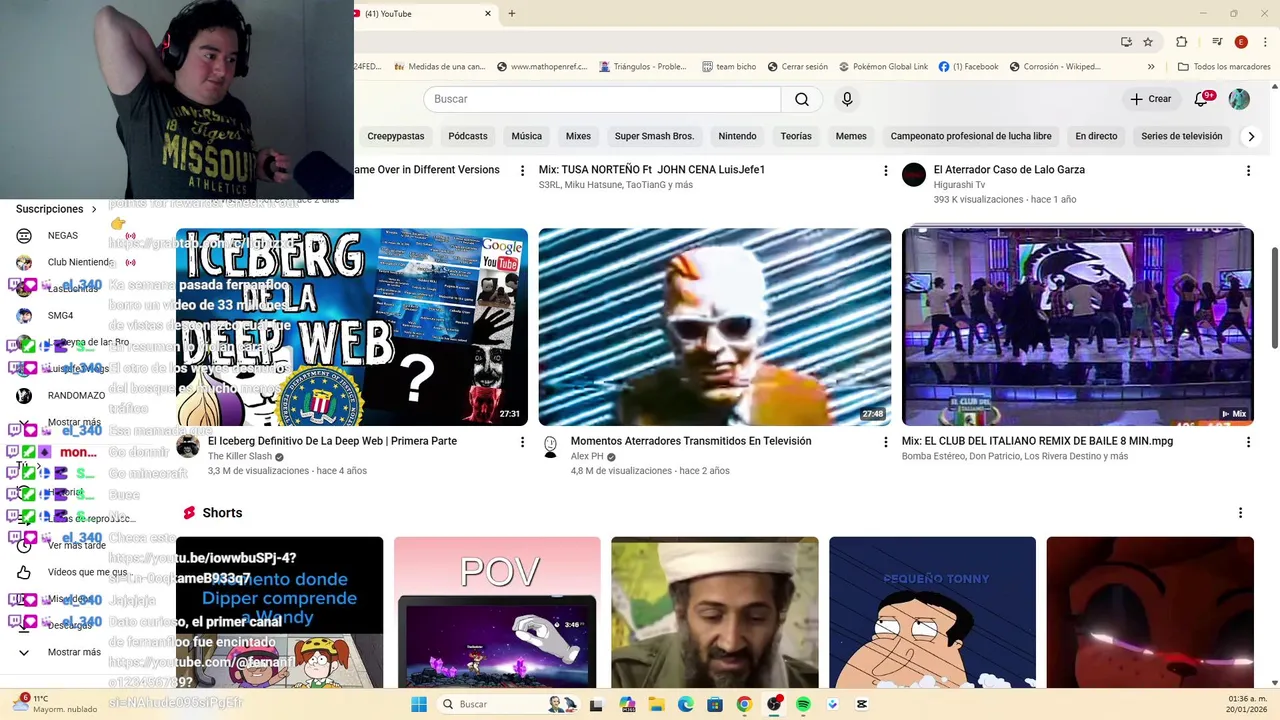Open the Chrome extensions puzzle icon
The image size is (1280, 720).
[1181, 42]
